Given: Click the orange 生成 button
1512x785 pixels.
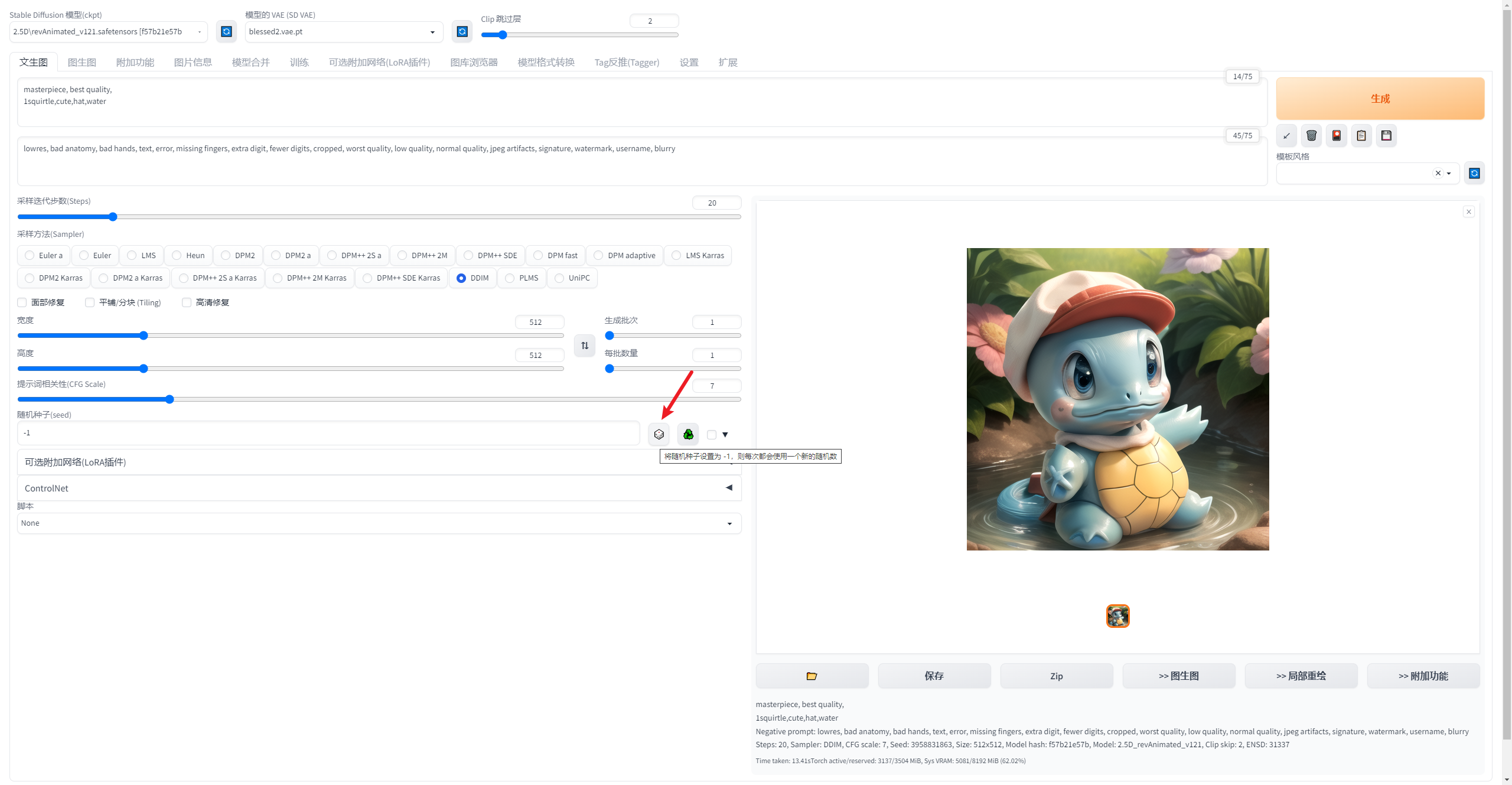Looking at the screenshot, I should [x=1380, y=99].
